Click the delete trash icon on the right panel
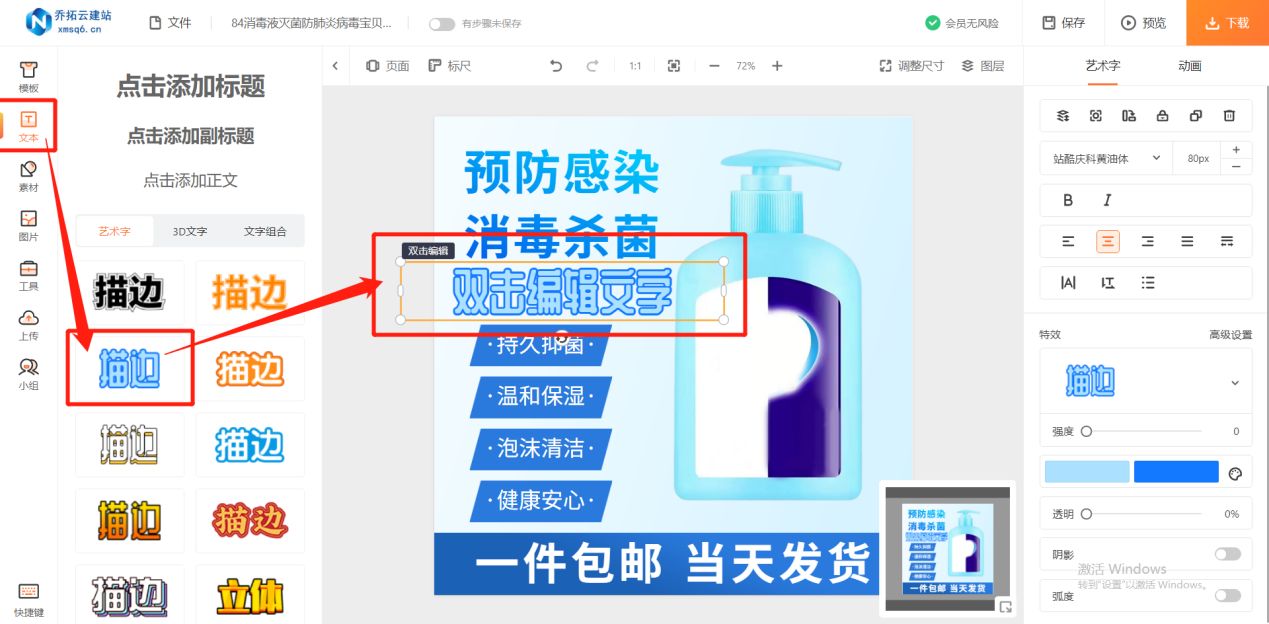The image size is (1269, 624). (1229, 116)
